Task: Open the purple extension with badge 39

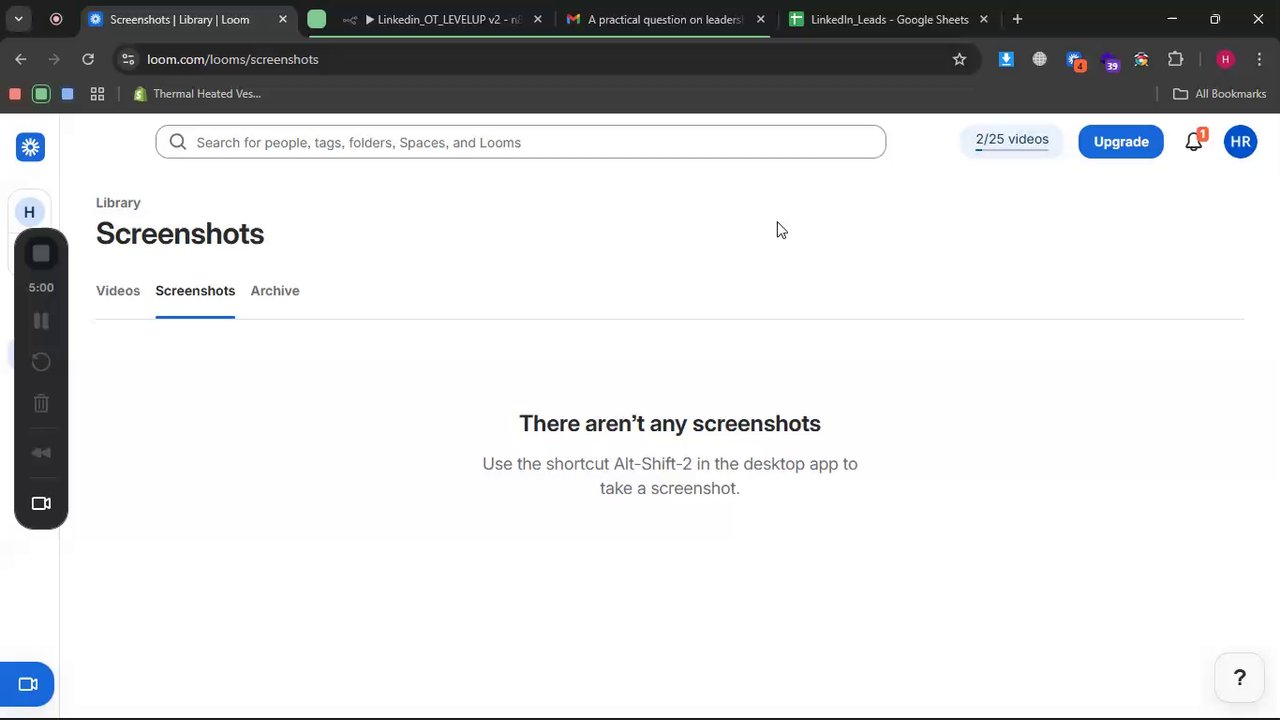Action: click(1109, 61)
